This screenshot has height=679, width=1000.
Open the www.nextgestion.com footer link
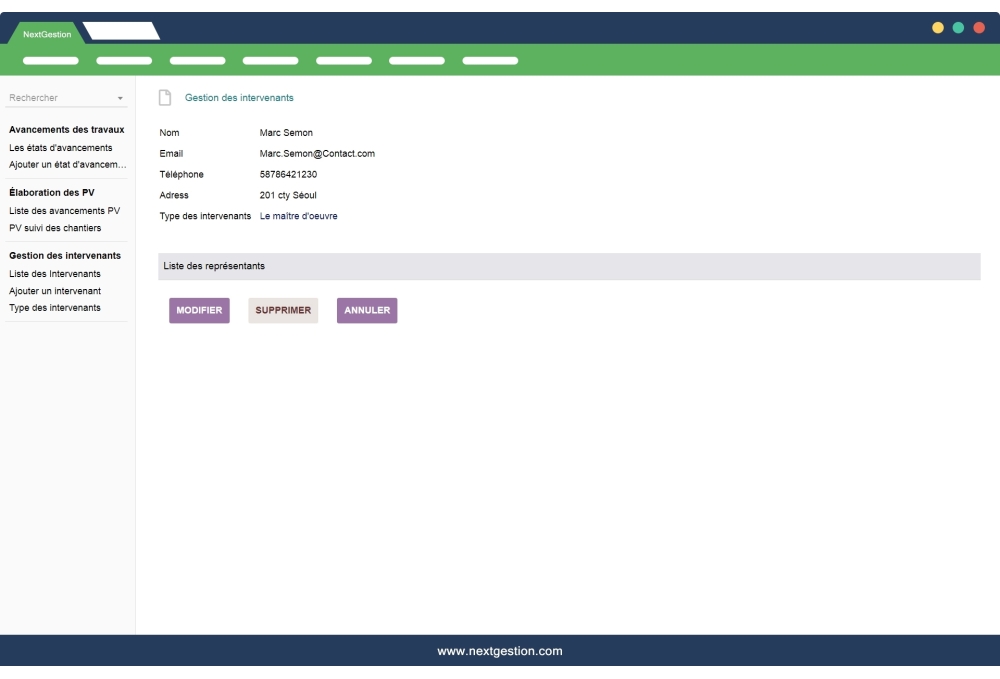click(x=500, y=651)
